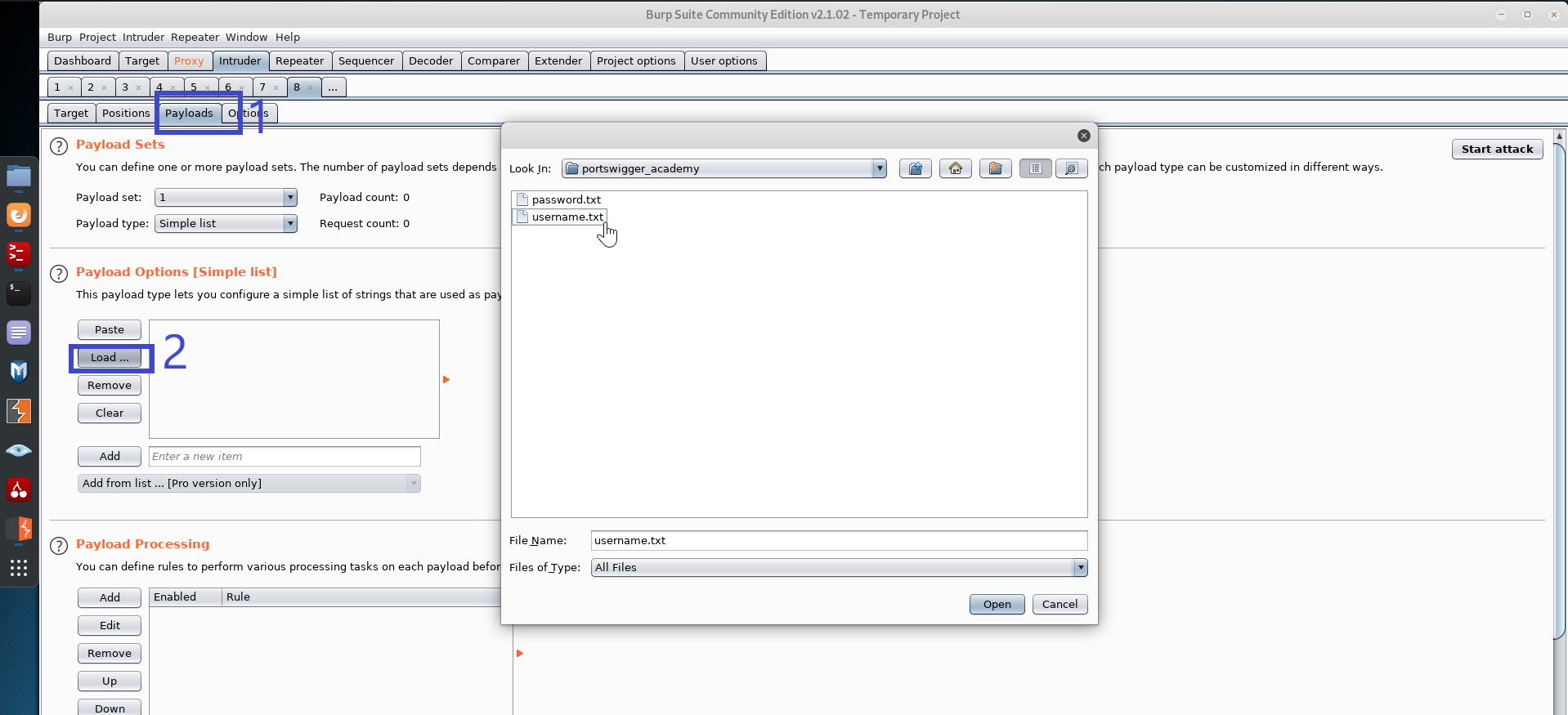This screenshot has height=715, width=1568.
Task: Expand Payload type Simple list dropdown
Action: (290, 223)
